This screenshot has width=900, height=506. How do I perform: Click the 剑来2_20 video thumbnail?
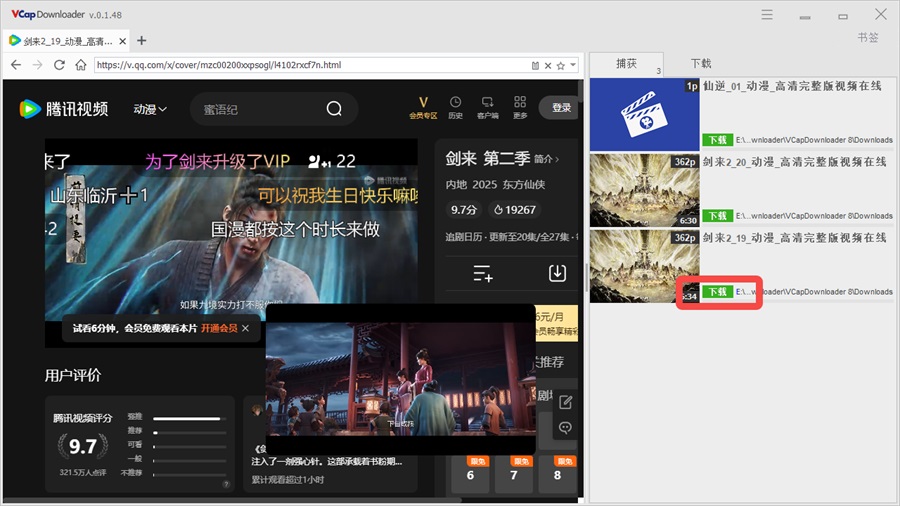[645, 190]
